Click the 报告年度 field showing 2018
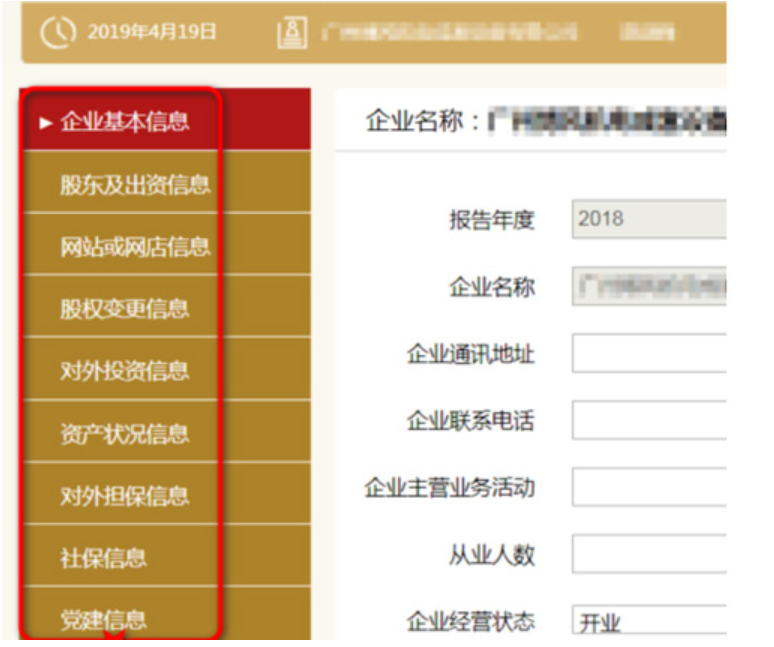774x647 pixels. point(648,219)
